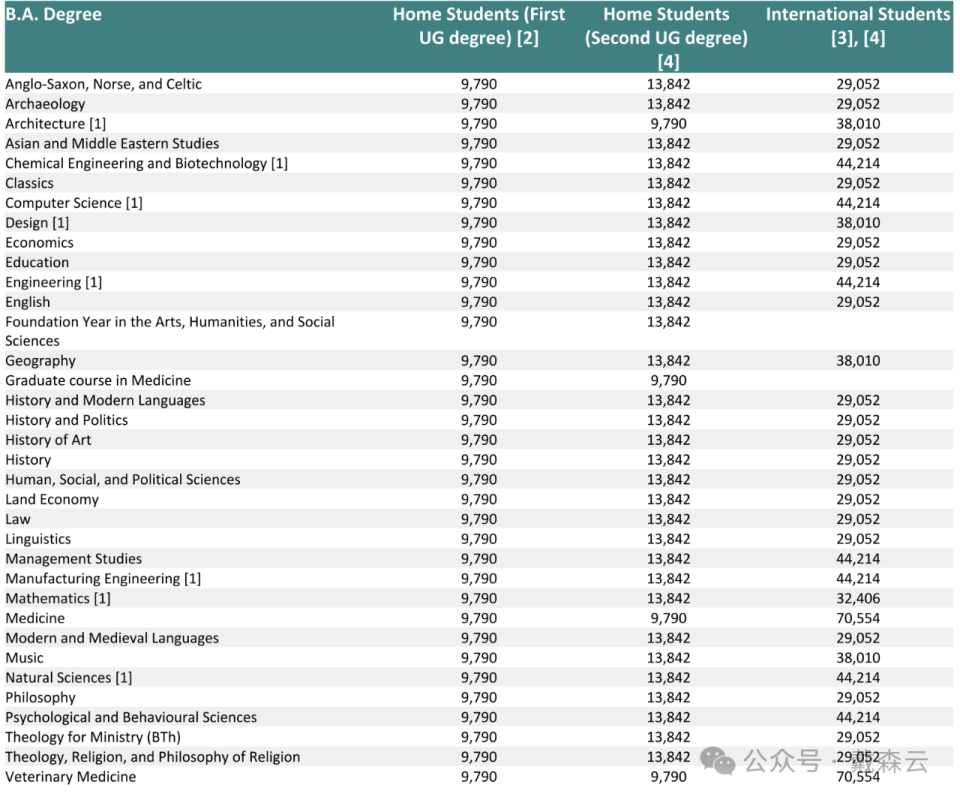Select the 'Home Students (Second UG degree)' header
Viewport: 960px width, 800px height.
(x=667, y=37)
